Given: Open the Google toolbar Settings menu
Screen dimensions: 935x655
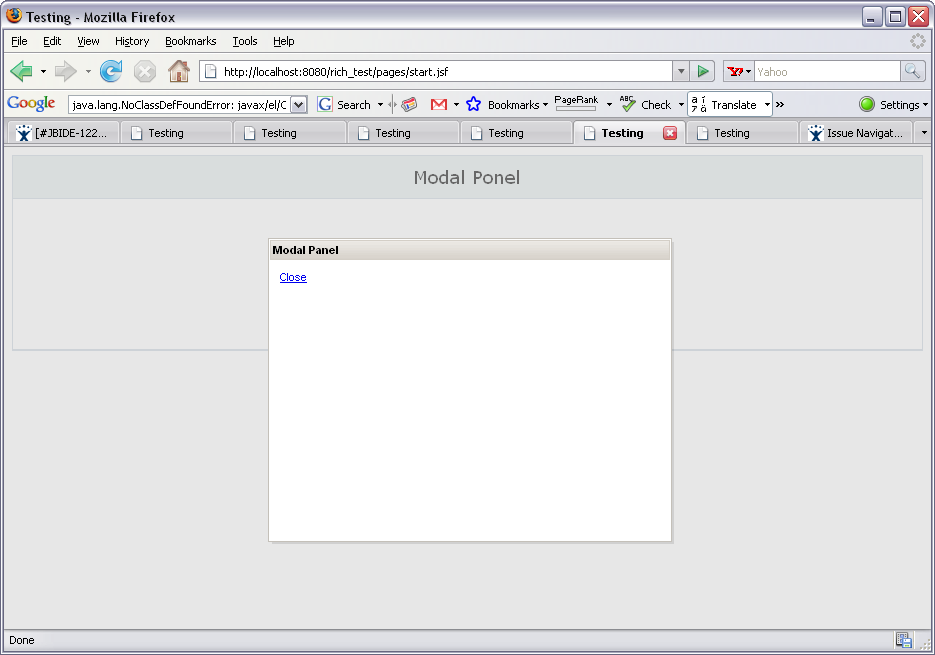Looking at the screenshot, I should click(893, 105).
